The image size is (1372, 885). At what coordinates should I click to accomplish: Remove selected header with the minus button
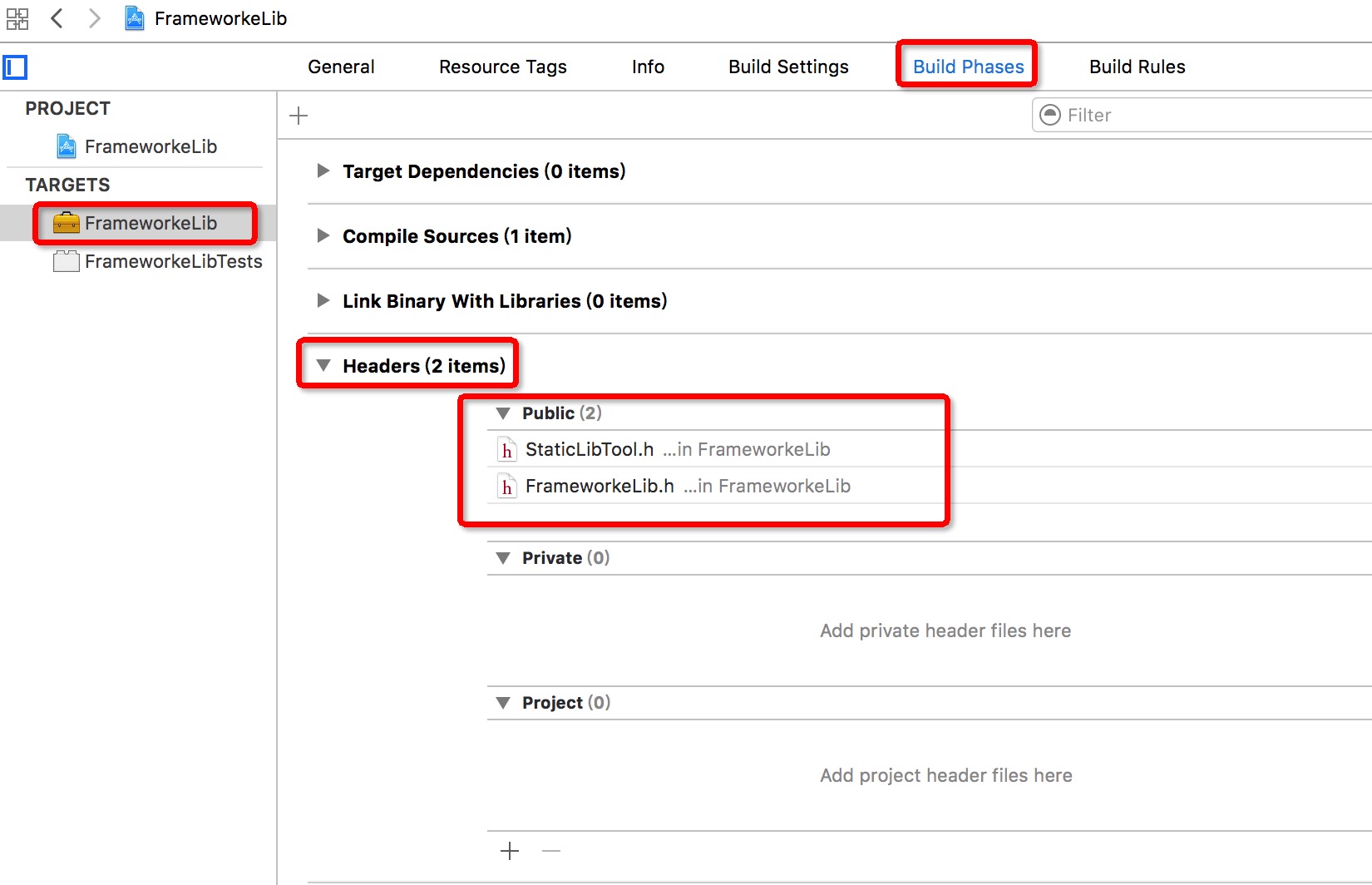[551, 851]
